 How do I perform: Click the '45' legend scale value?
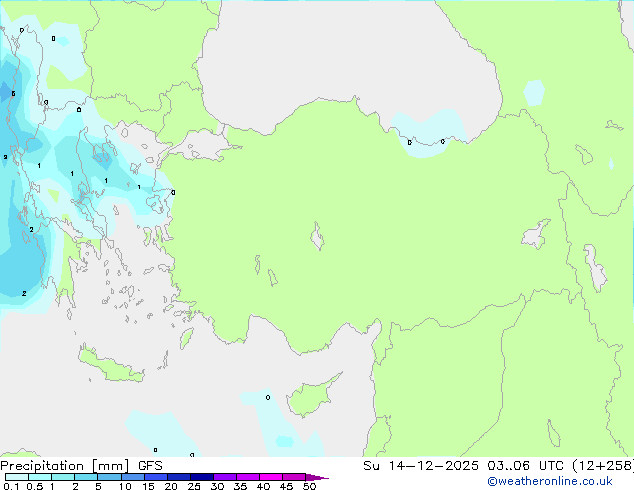286,486
